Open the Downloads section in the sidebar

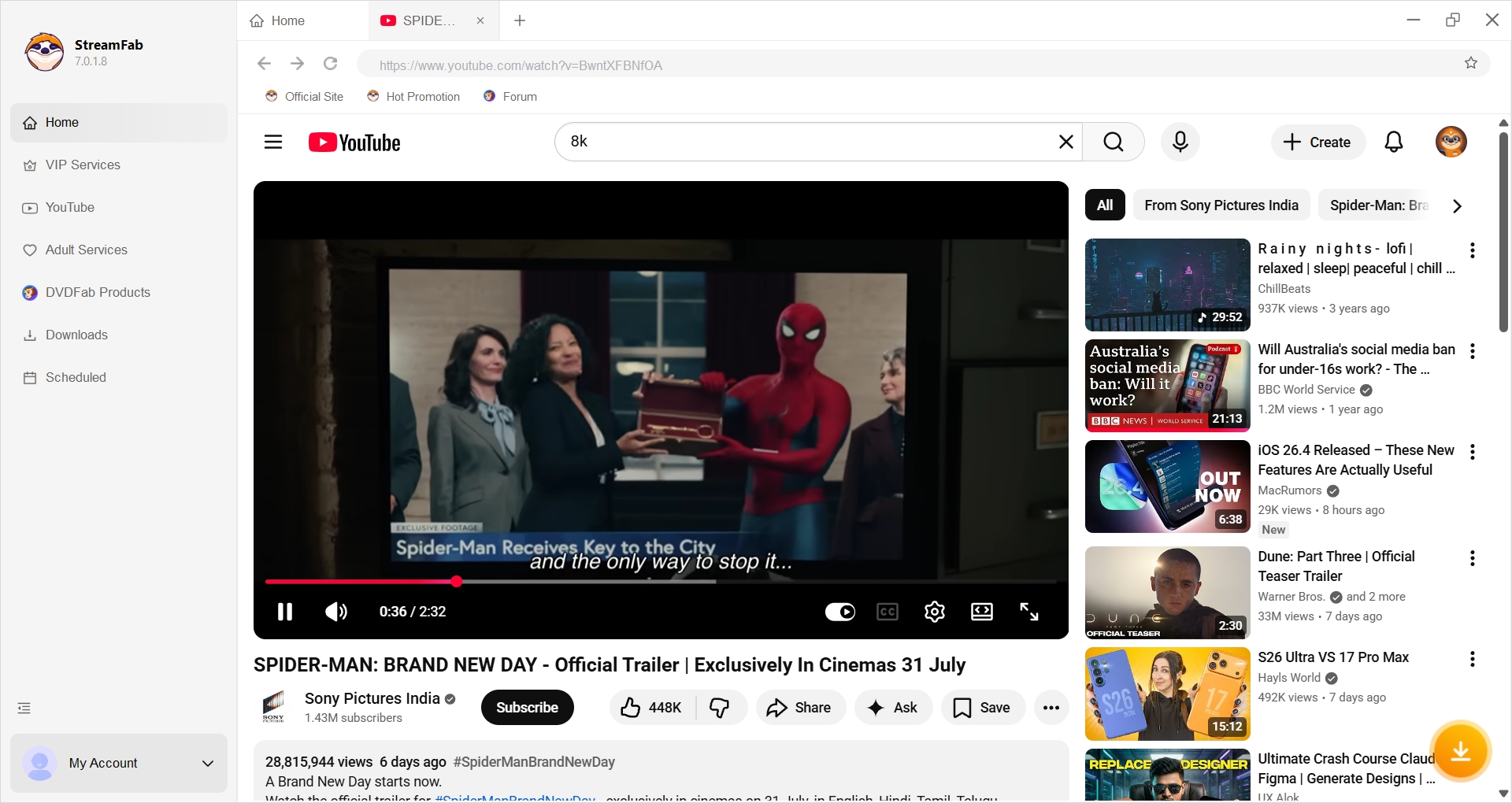click(x=76, y=335)
